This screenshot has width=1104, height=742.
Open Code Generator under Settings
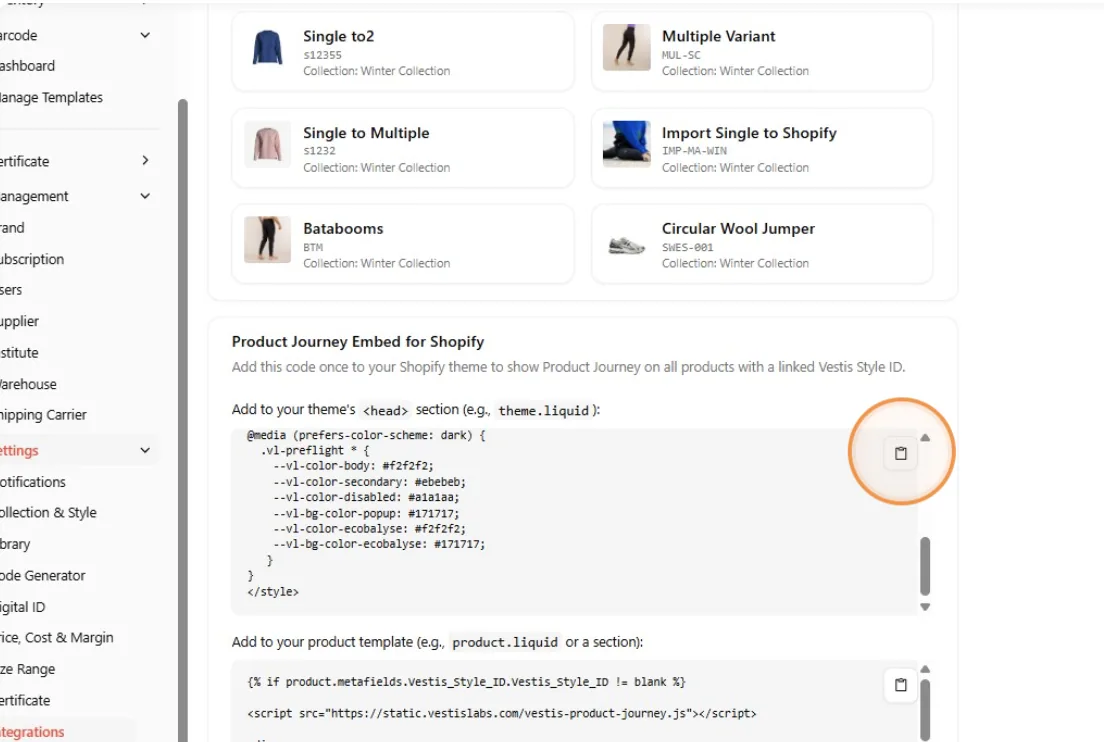43,575
